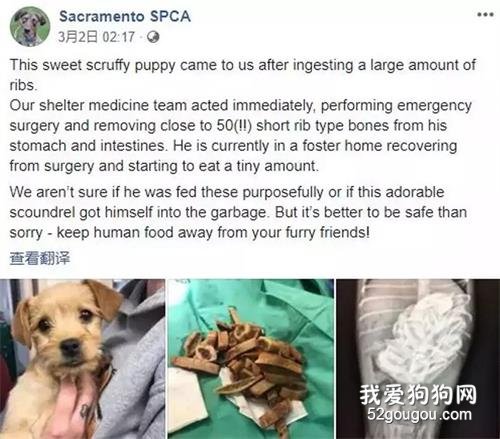The image size is (500, 439).
Task: Click the 'better to be safe' paragraph
Action: click(238, 212)
